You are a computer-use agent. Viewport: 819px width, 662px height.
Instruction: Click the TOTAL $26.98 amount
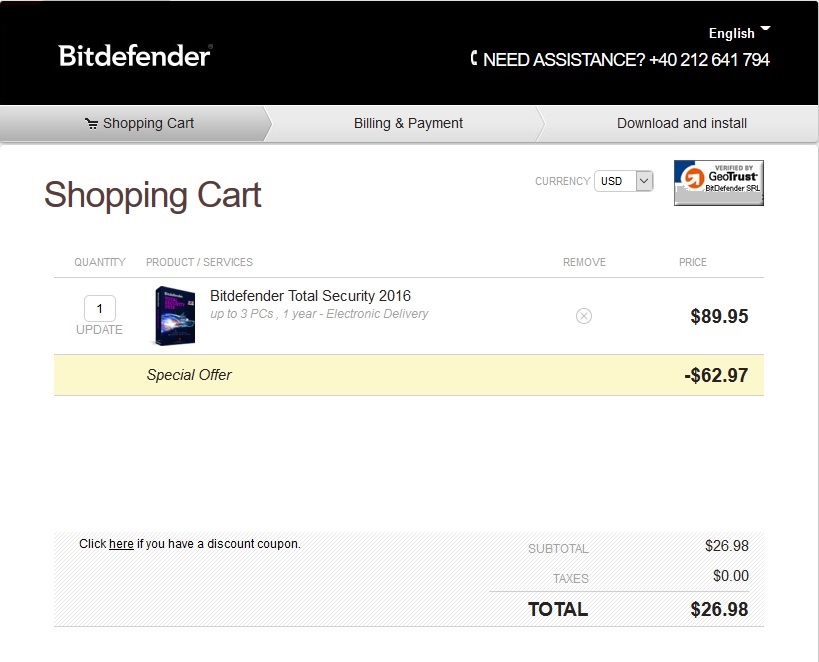(719, 609)
